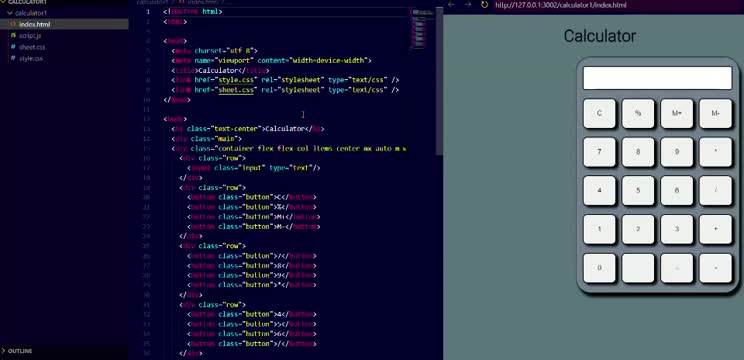The height and width of the screenshot is (360, 744).
Task: Open script.js in the explorer
Action: click(30, 36)
